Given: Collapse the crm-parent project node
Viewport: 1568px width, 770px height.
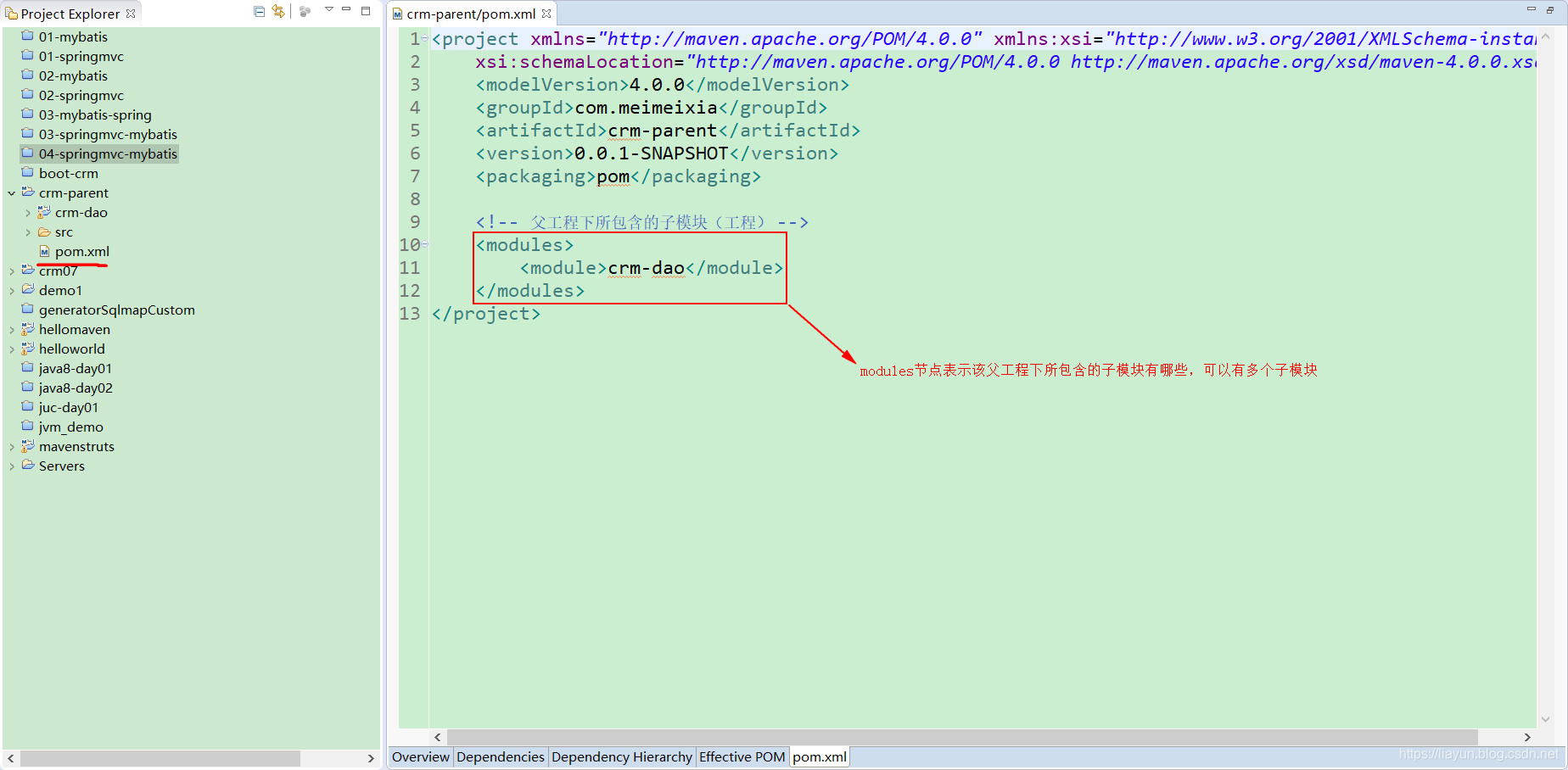Looking at the screenshot, I should [x=12, y=193].
